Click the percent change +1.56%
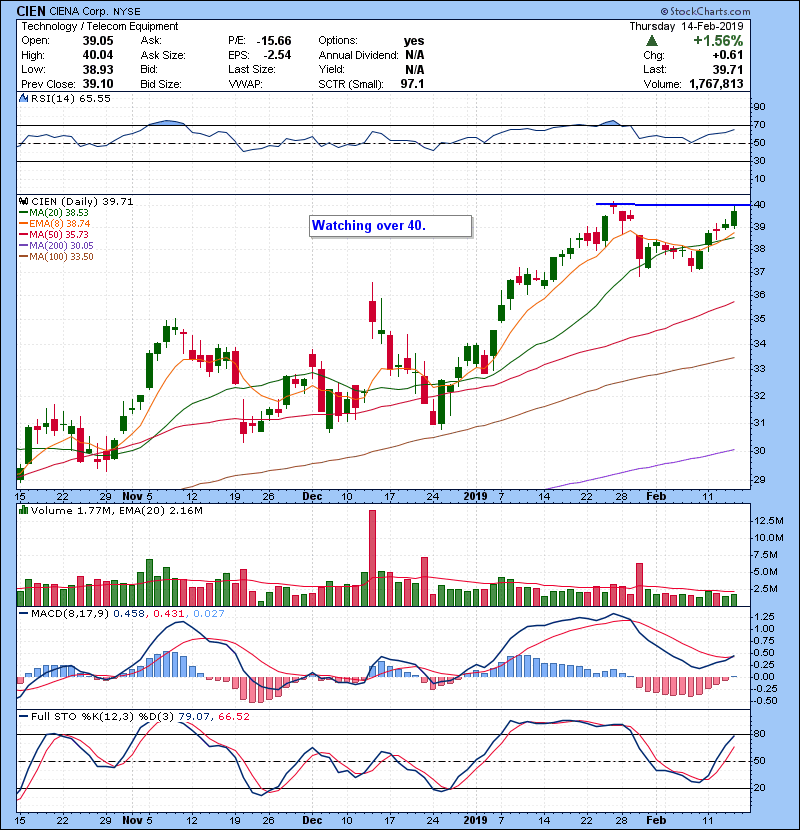This screenshot has width=800, height=830. pos(718,41)
